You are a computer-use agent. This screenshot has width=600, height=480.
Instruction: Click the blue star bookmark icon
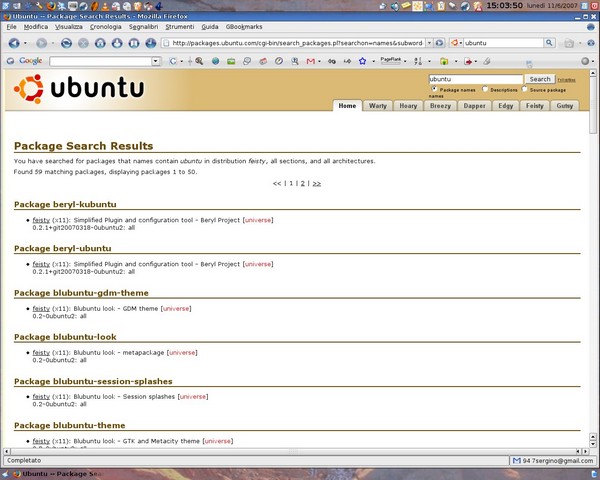coord(362,61)
